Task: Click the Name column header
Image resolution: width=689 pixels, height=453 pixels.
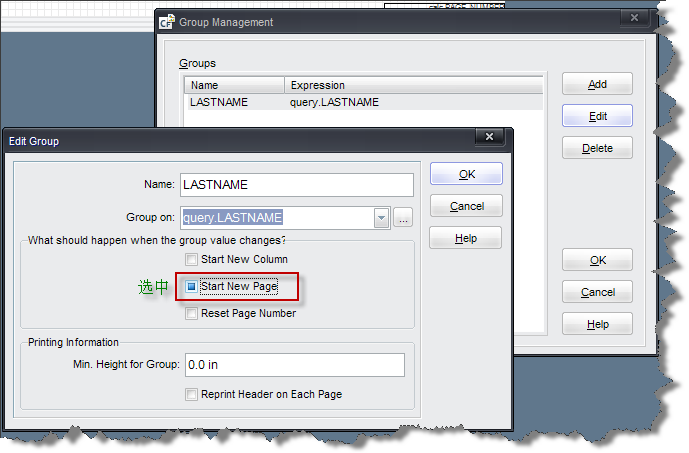Action: [x=234, y=85]
